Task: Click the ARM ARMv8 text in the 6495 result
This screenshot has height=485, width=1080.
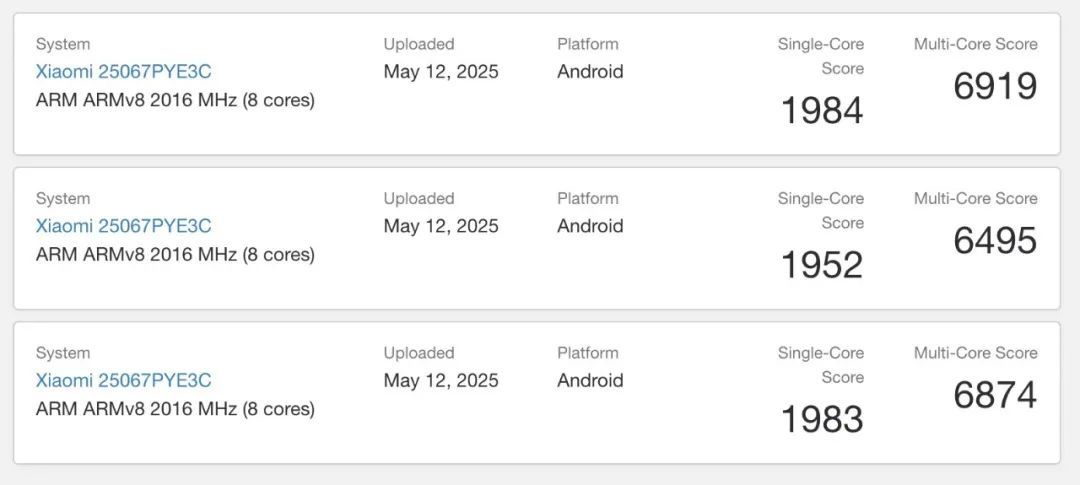Action: tap(175, 255)
